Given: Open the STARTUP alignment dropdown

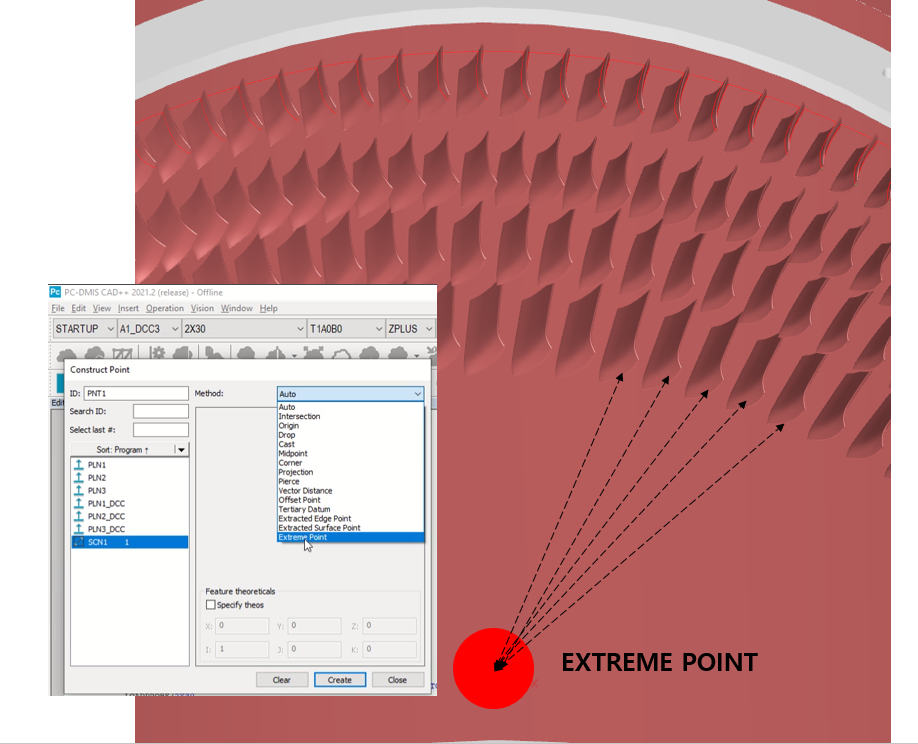Looking at the screenshot, I should click(x=84, y=329).
